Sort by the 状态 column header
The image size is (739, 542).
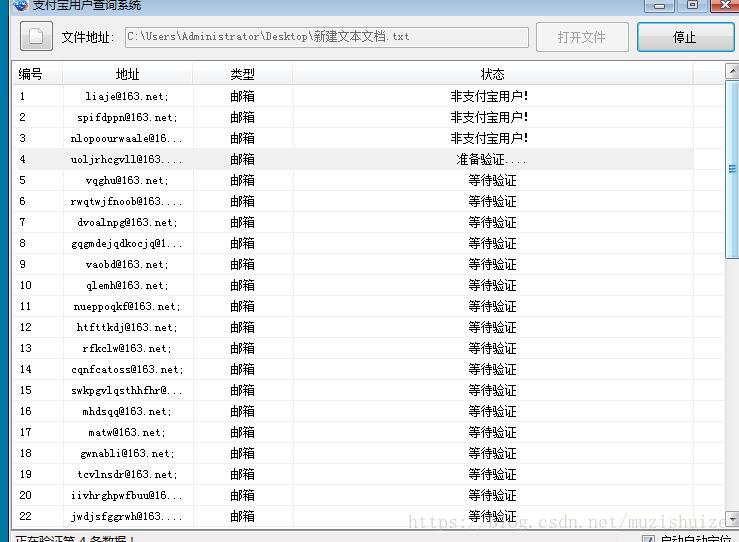click(x=493, y=74)
